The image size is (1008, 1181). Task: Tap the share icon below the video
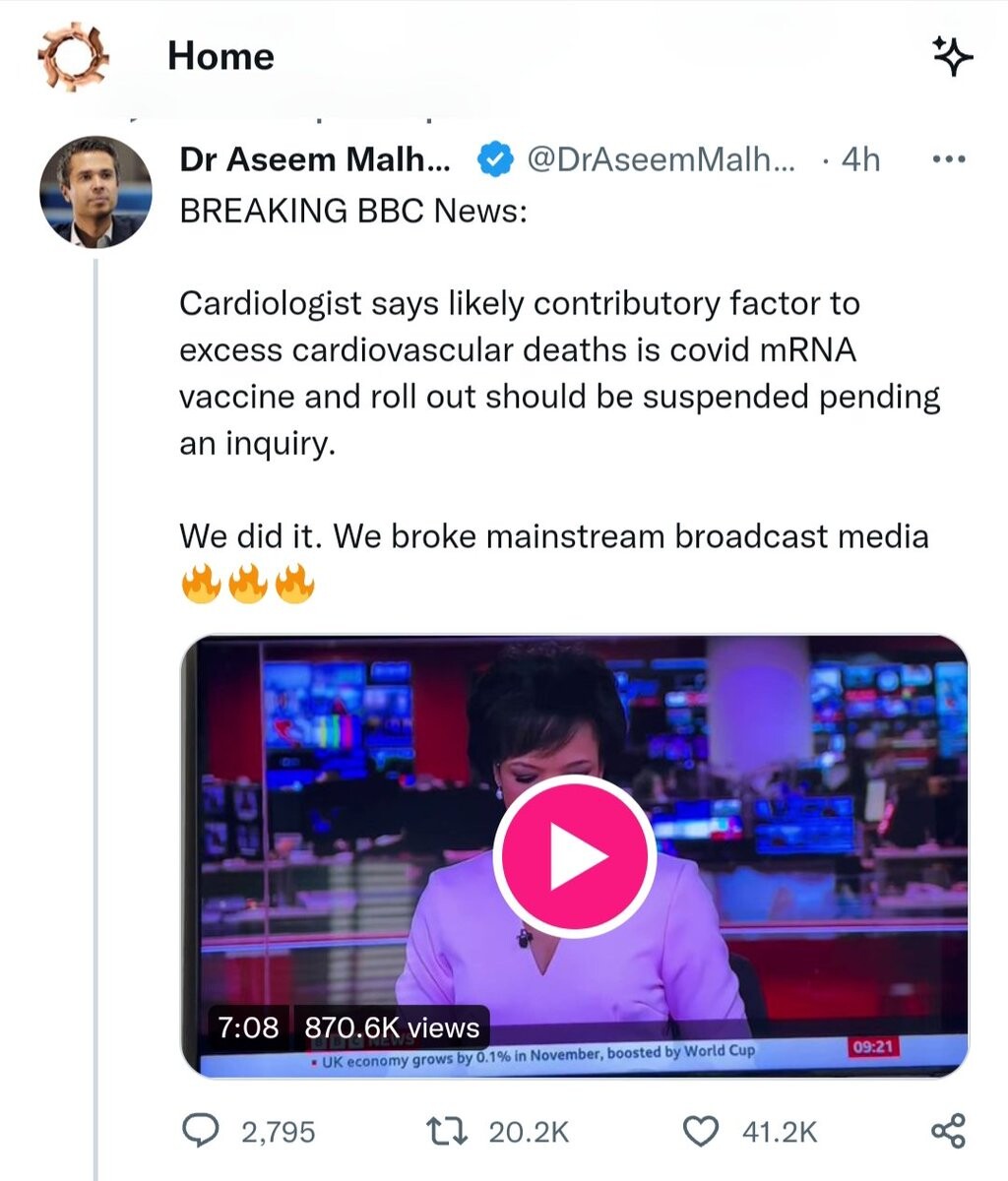pos(949,1131)
